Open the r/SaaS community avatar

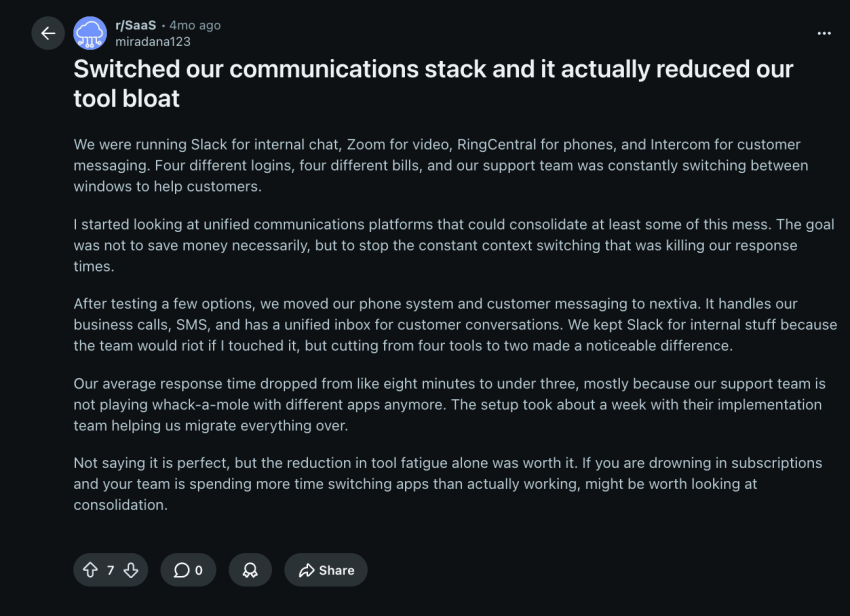(90, 33)
